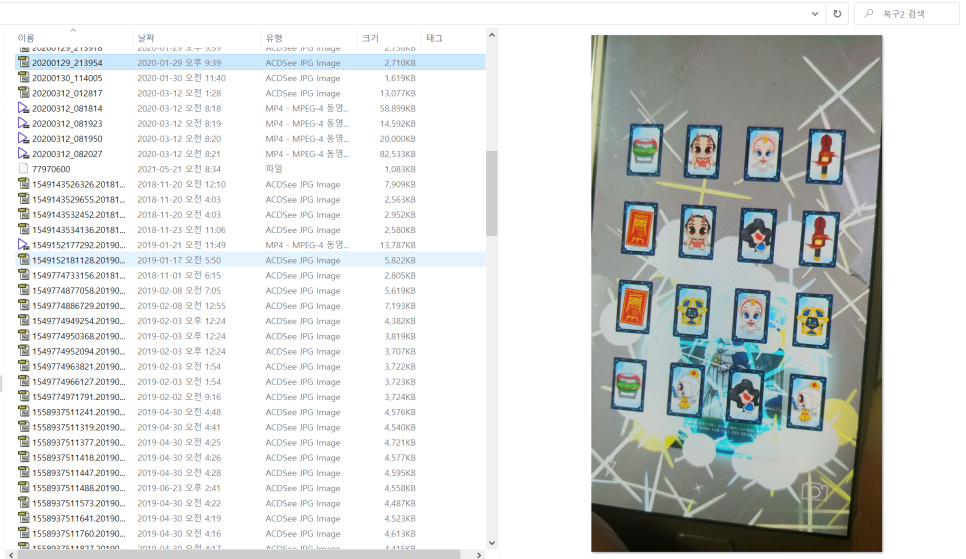
Task: Click the date 2021-05-21 오전 8:34
Action: click(x=179, y=169)
